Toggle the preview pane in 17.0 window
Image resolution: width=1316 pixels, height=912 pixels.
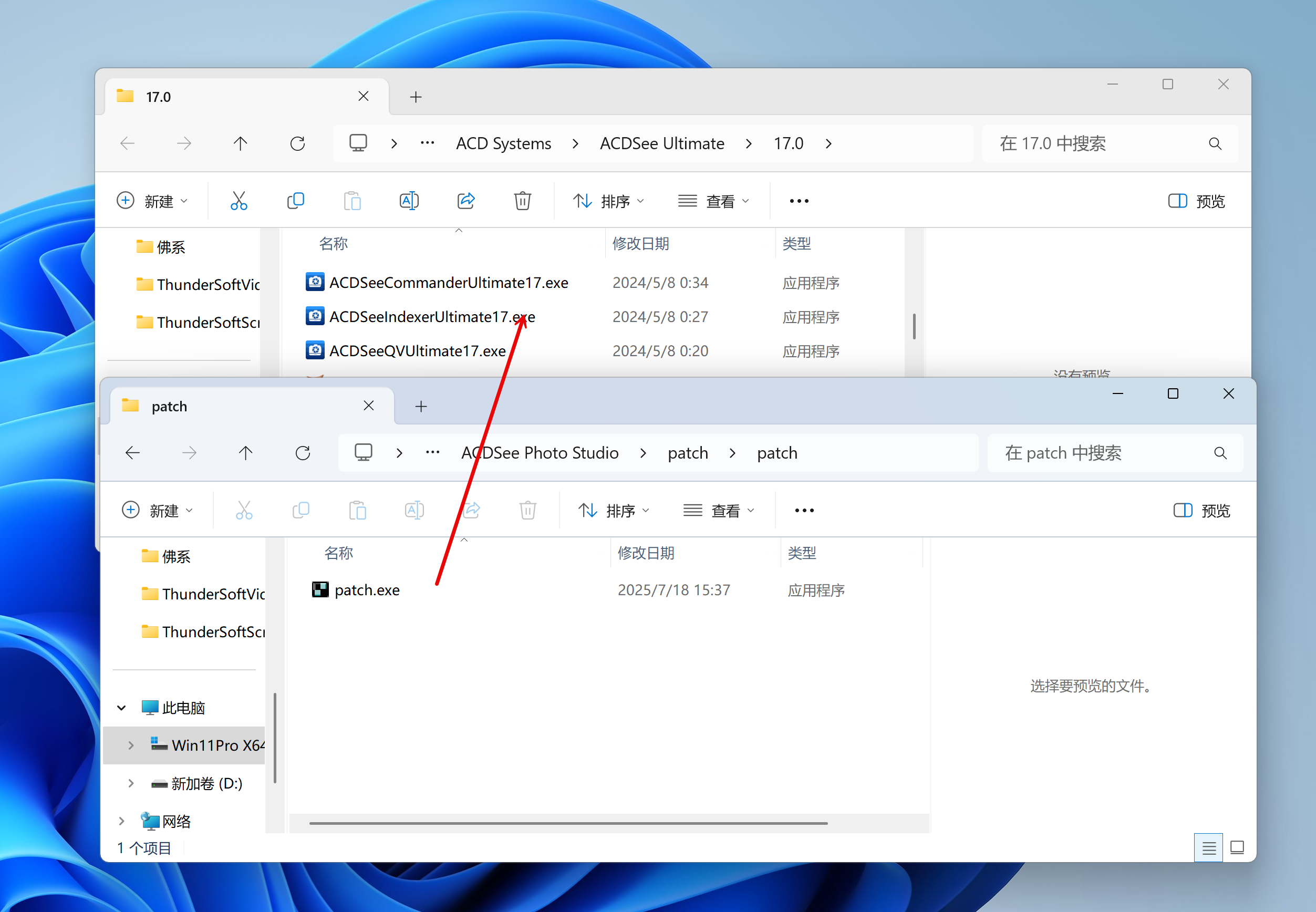click(x=1196, y=201)
